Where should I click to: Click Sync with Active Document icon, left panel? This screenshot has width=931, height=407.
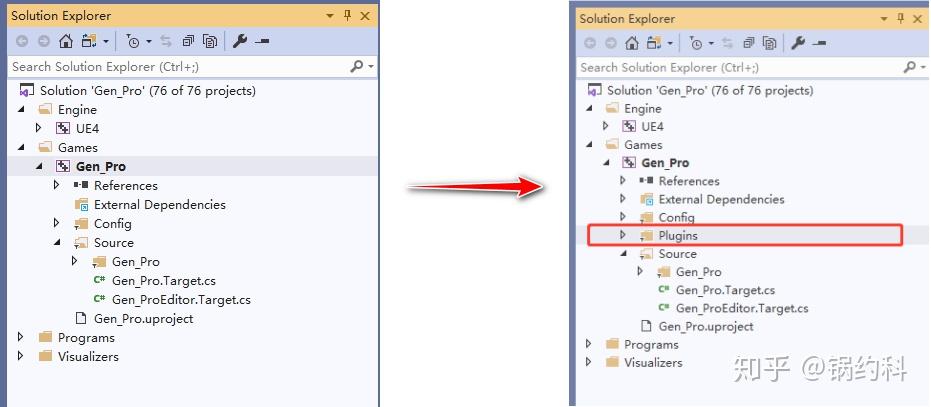[x=166, y=42]
